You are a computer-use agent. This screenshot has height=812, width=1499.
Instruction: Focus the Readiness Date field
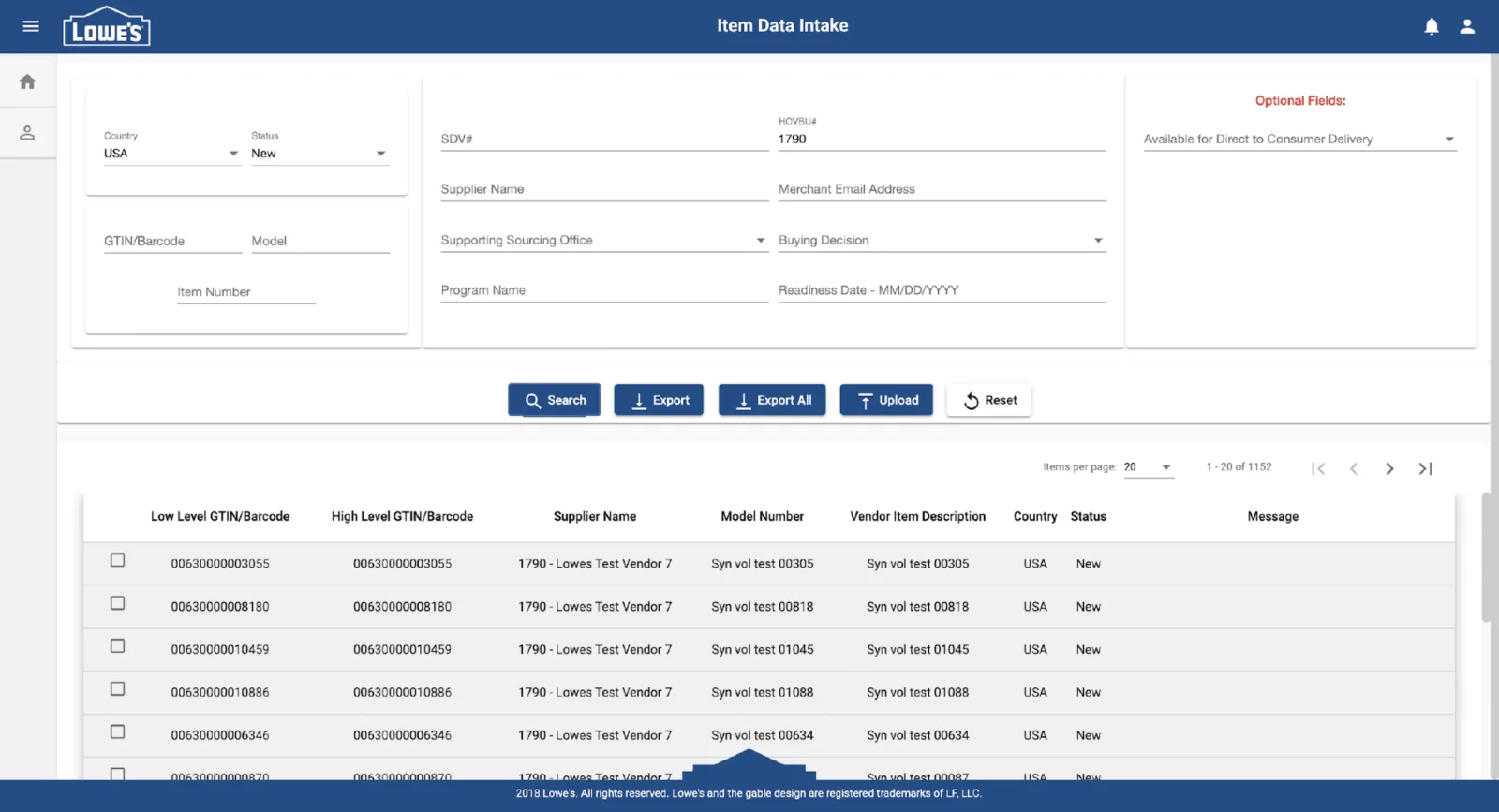942,290
